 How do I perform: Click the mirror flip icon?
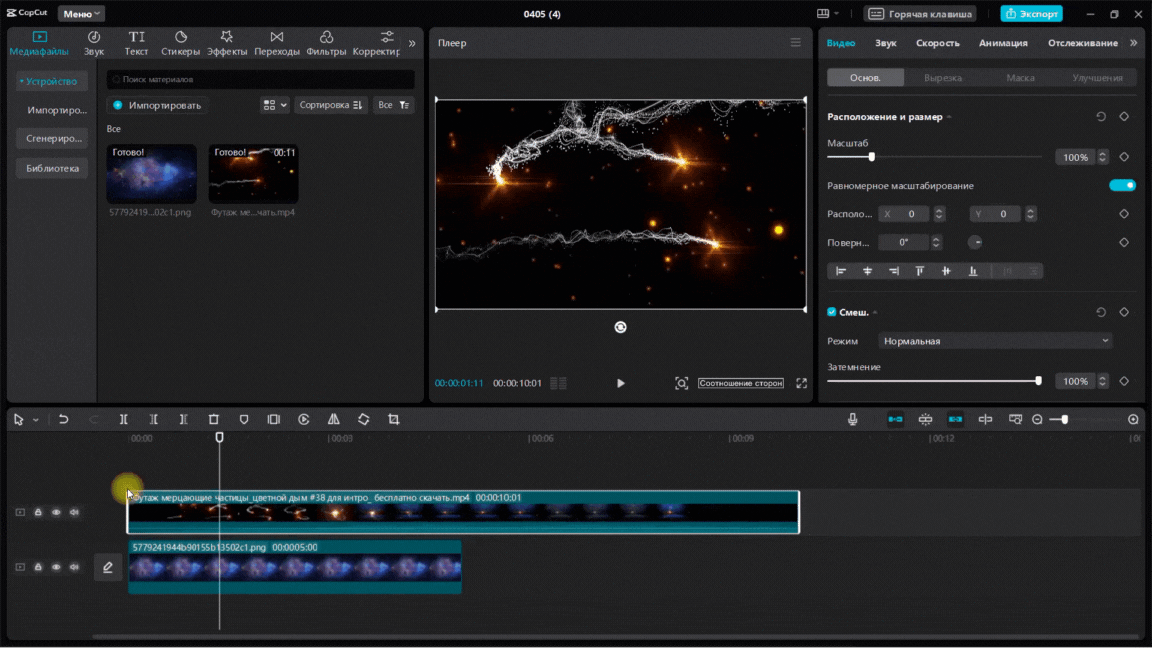point(333,420)
